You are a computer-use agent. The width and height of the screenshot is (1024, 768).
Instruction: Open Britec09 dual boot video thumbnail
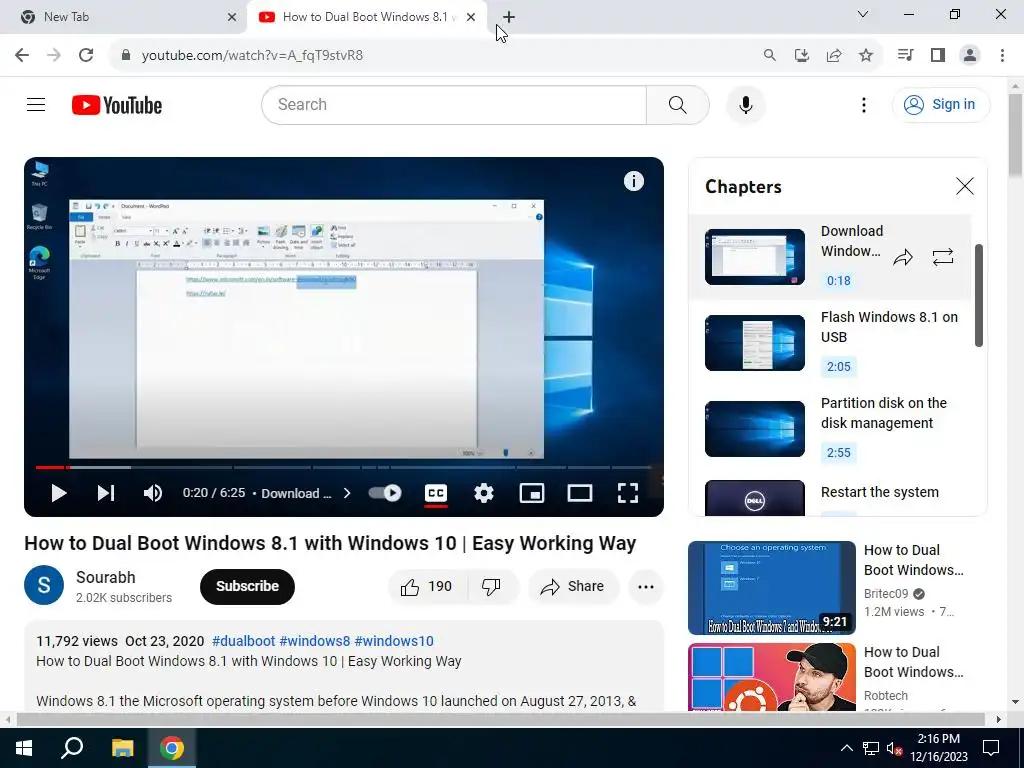[x=771, y=588]
